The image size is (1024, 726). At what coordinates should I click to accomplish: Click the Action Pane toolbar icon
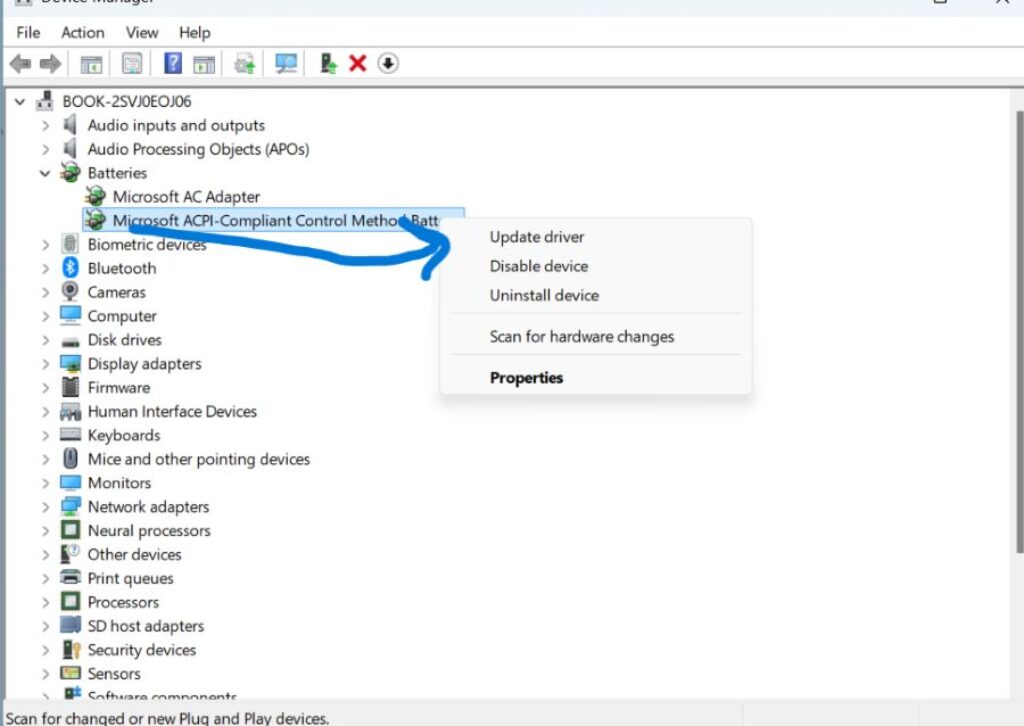204,64
